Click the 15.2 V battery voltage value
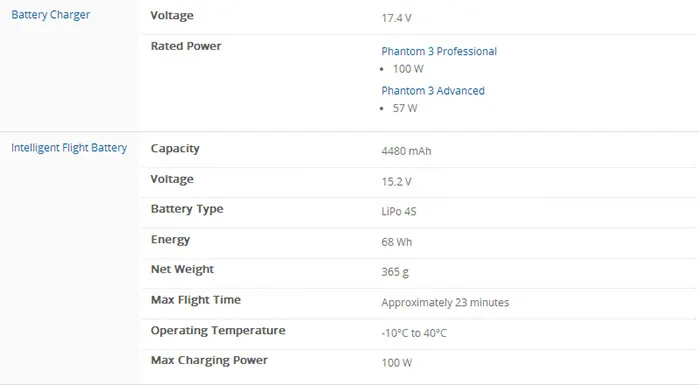This screenshot has width=700, height=385. 396,182
